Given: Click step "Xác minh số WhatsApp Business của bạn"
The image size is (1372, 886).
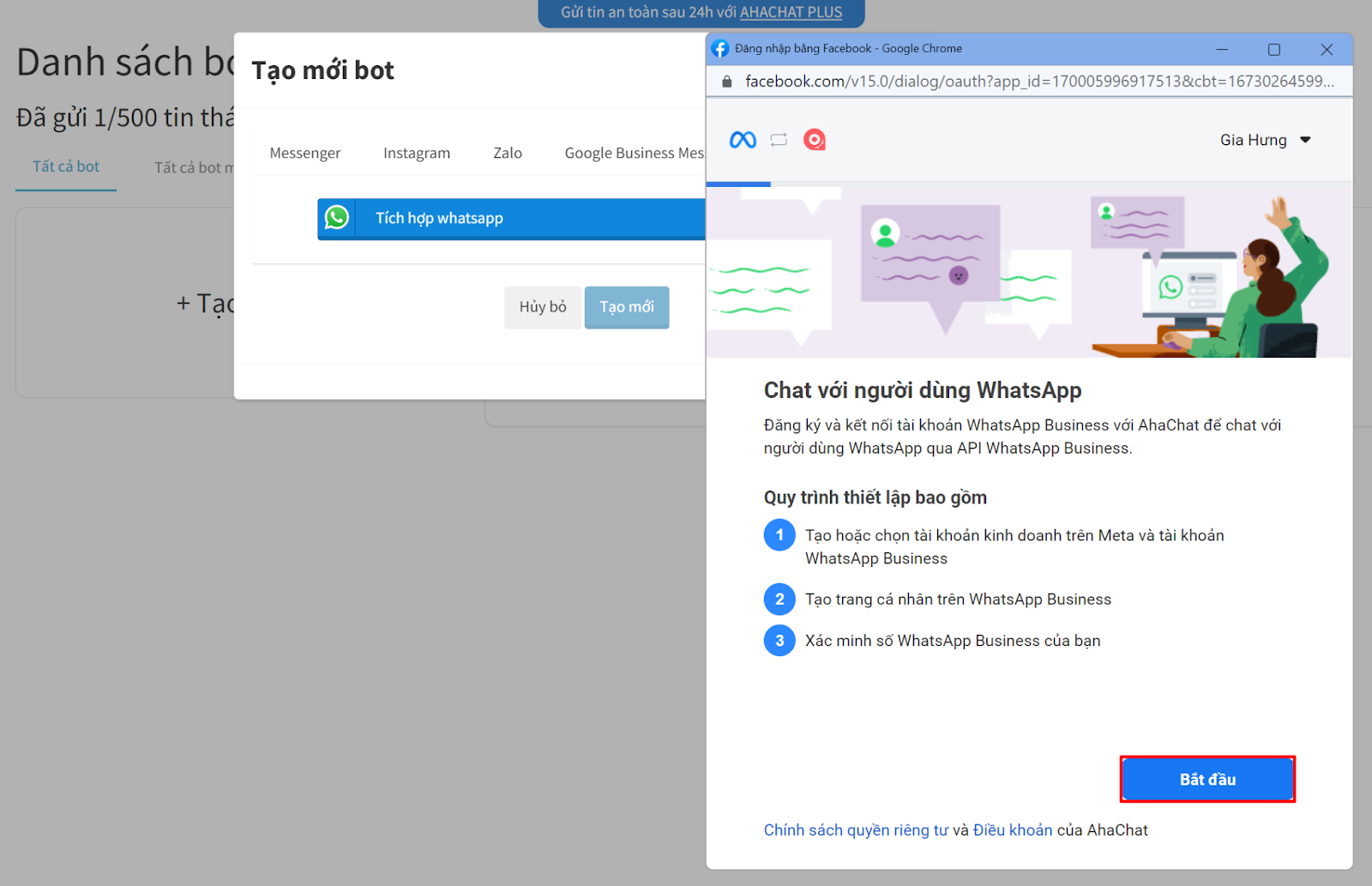Looking at the screenshot, I should click(x=953, y=641).
